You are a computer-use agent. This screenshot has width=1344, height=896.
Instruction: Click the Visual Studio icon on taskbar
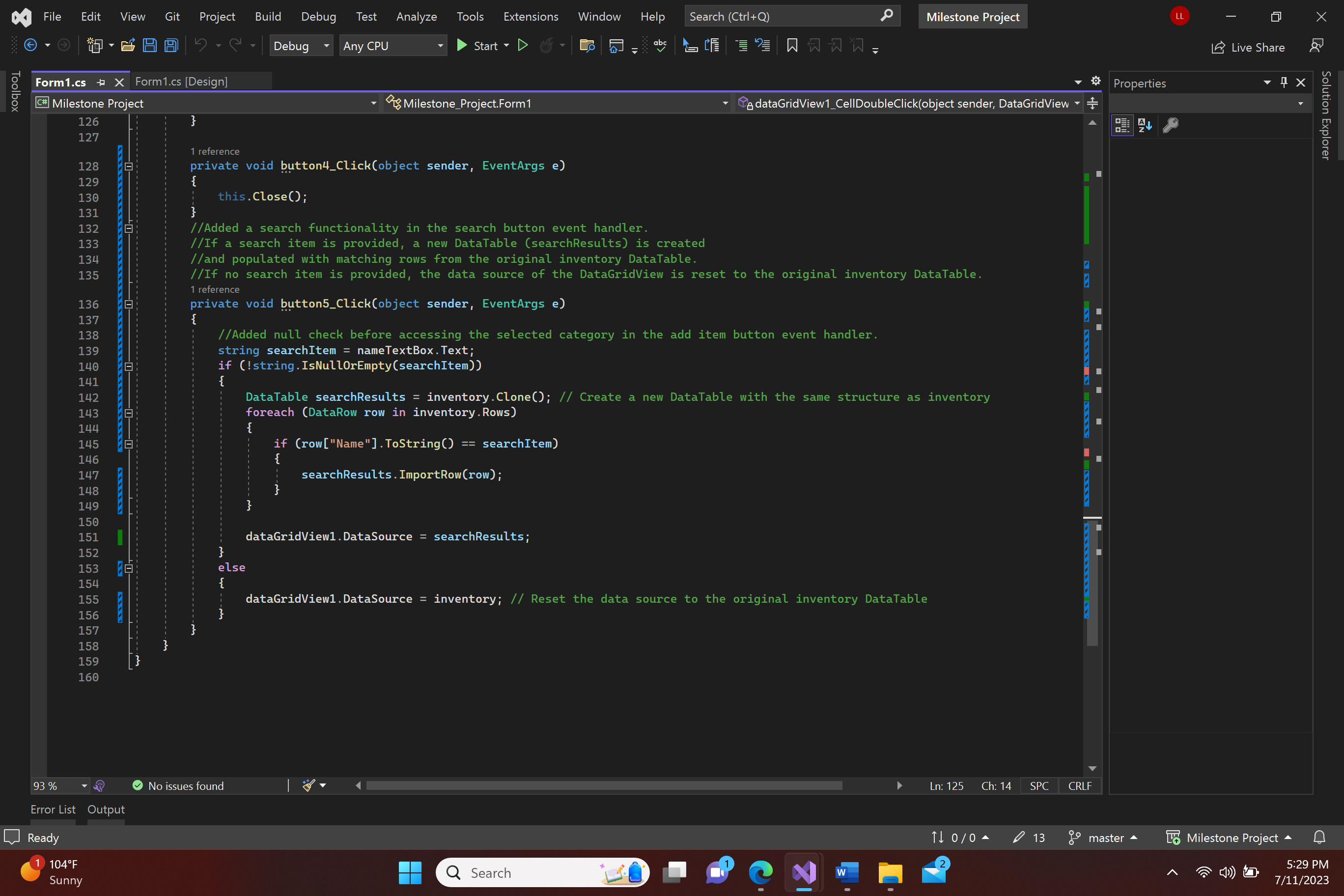804,872
